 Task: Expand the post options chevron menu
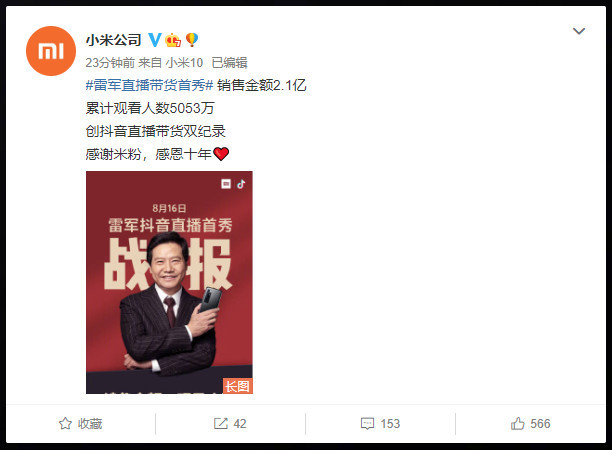(x=579, y=31)
